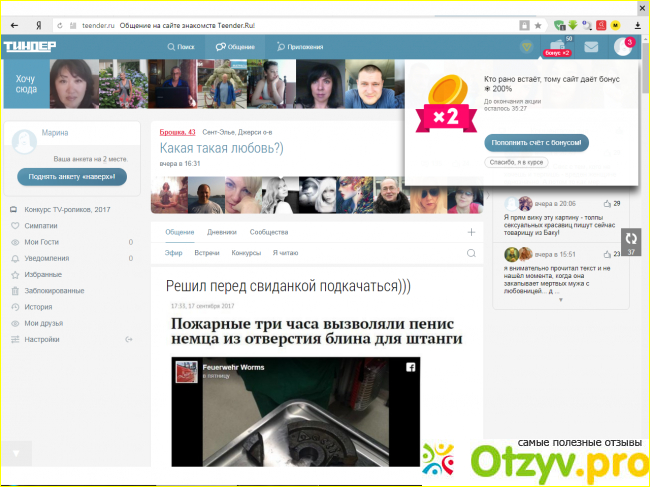Screen dimensions: 650x487
Task: Open Мои Гости in the sidebar
Action: click(42, 243)
